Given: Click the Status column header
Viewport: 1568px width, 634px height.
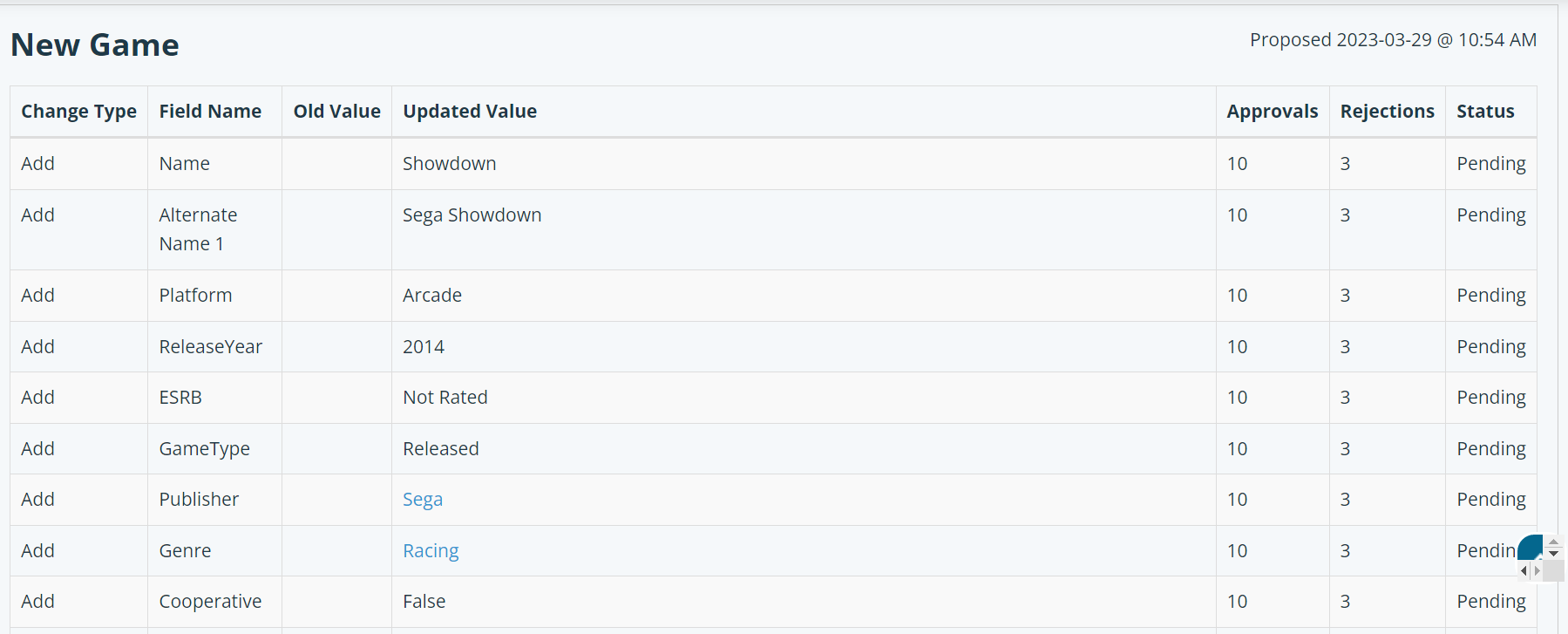Looking at the screenshot, I should 1485,112.
